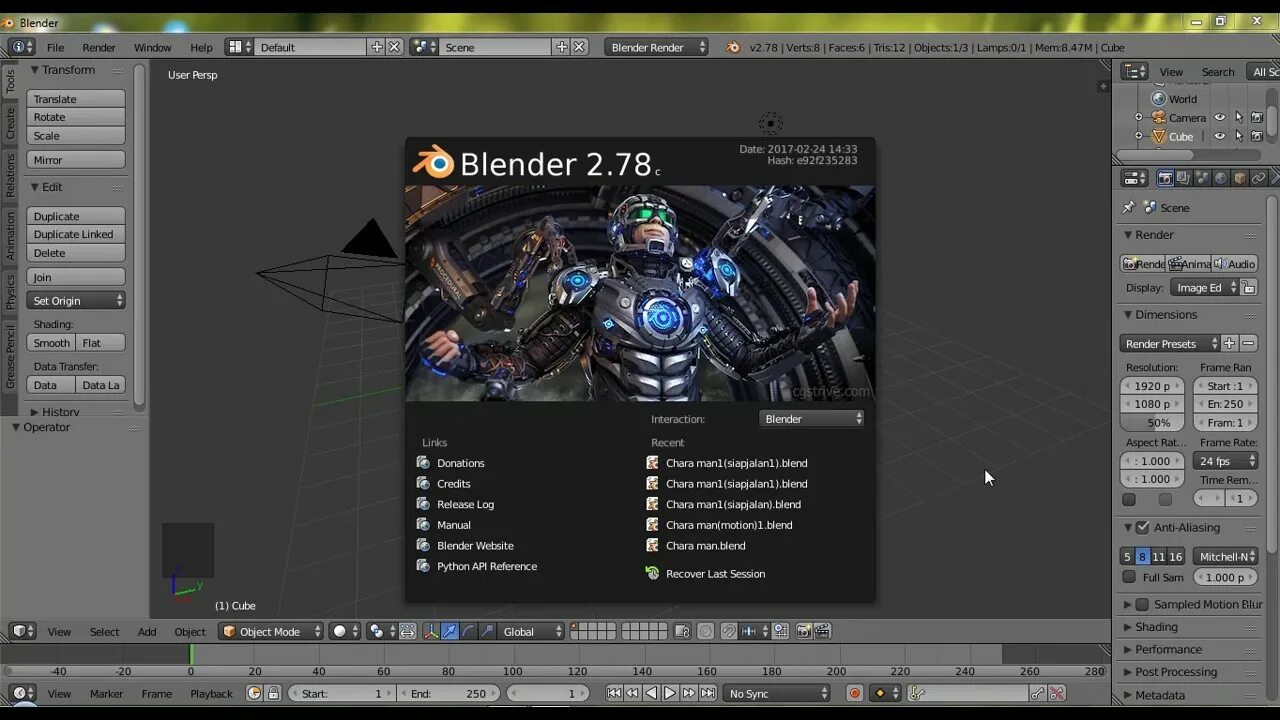
Task: Click the auto keyframe record button
Action: tap(855, 693)
